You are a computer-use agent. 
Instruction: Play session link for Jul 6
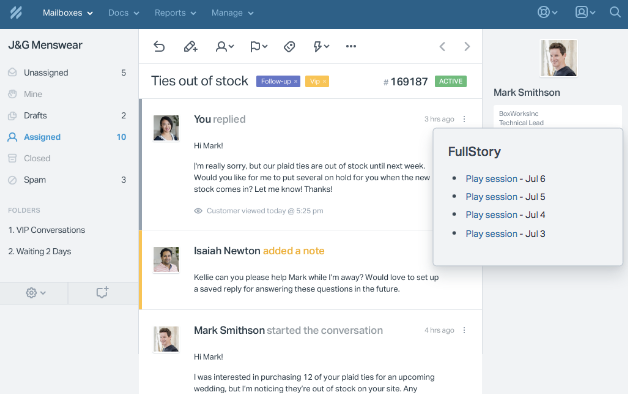pyautogui.click(x=491, y=179)
